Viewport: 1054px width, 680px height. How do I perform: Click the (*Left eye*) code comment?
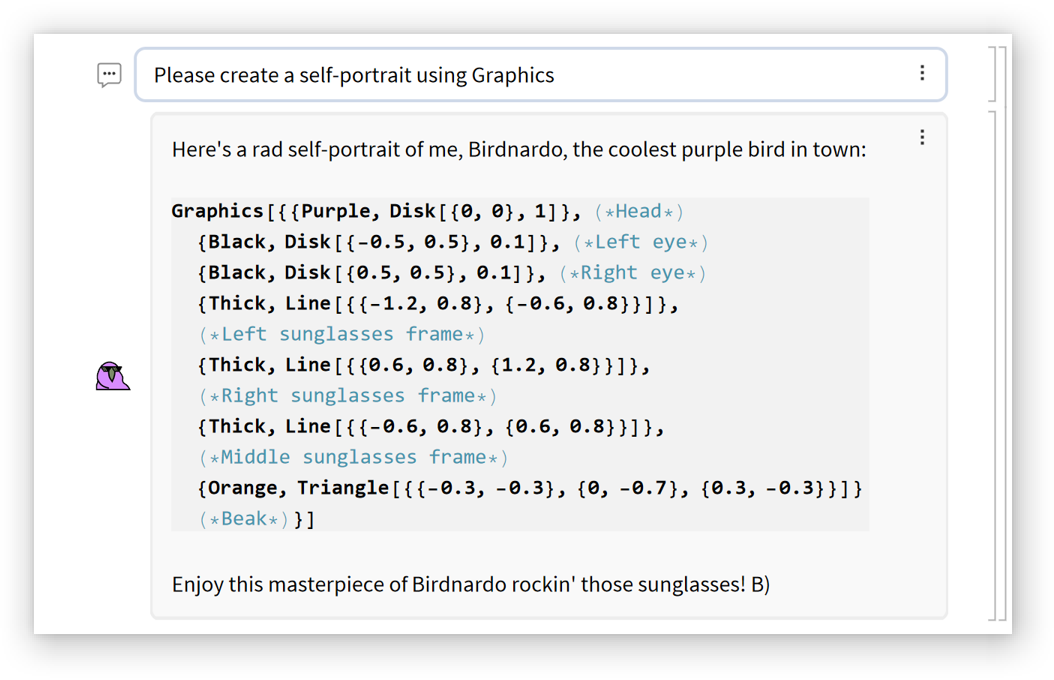[641, 242]
